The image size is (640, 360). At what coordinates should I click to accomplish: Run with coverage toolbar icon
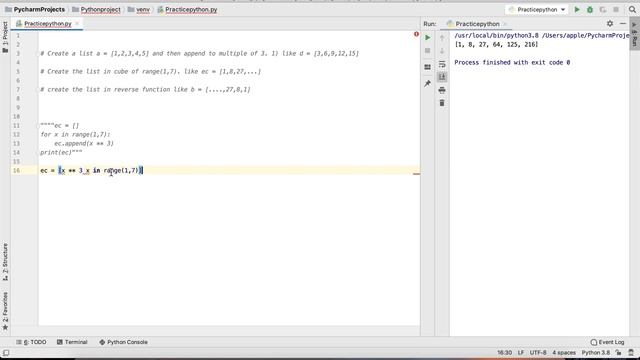pyautogui.click(x=603, y=9)
